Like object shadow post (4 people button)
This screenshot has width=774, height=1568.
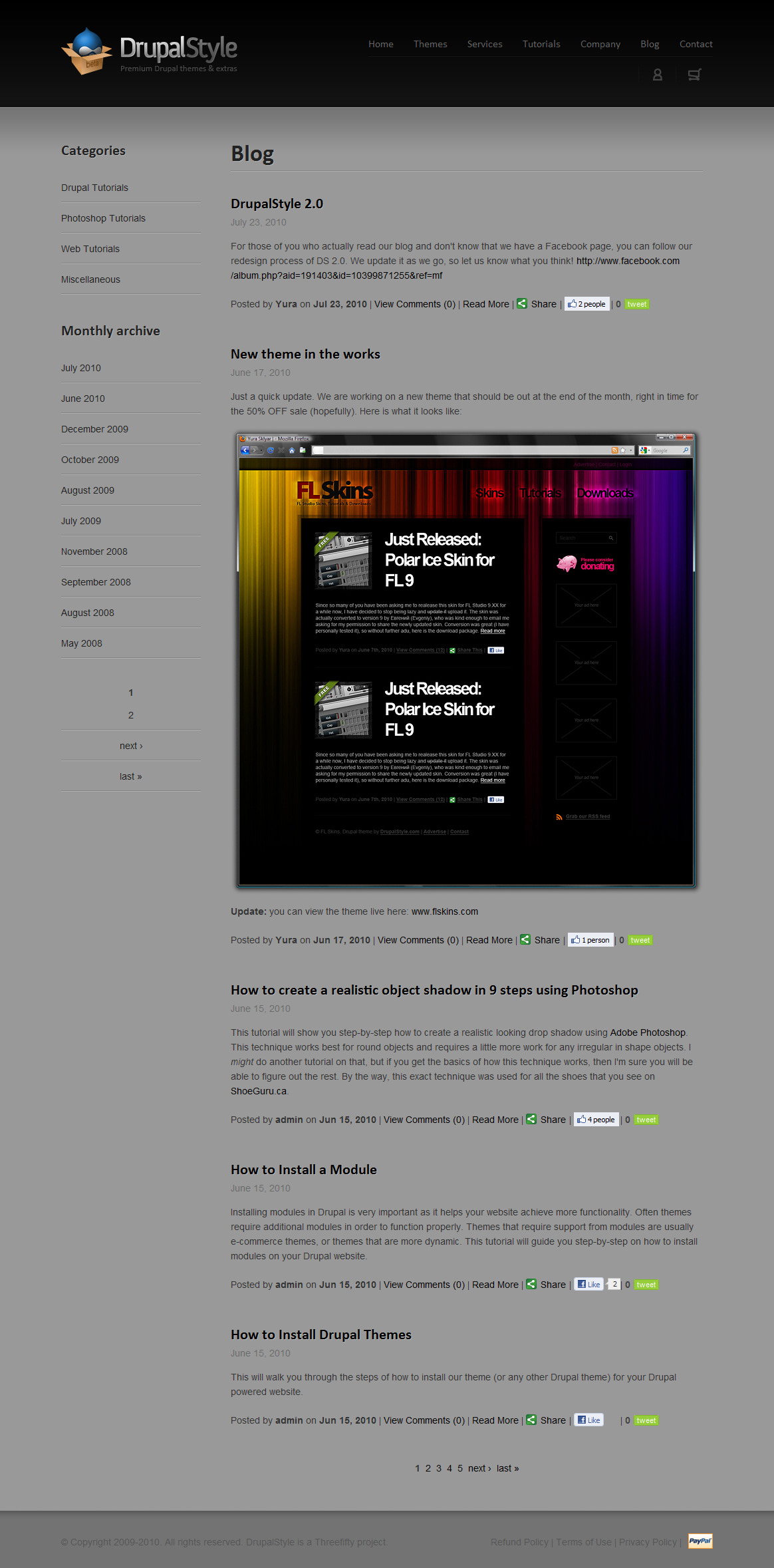click(596, 1120)
